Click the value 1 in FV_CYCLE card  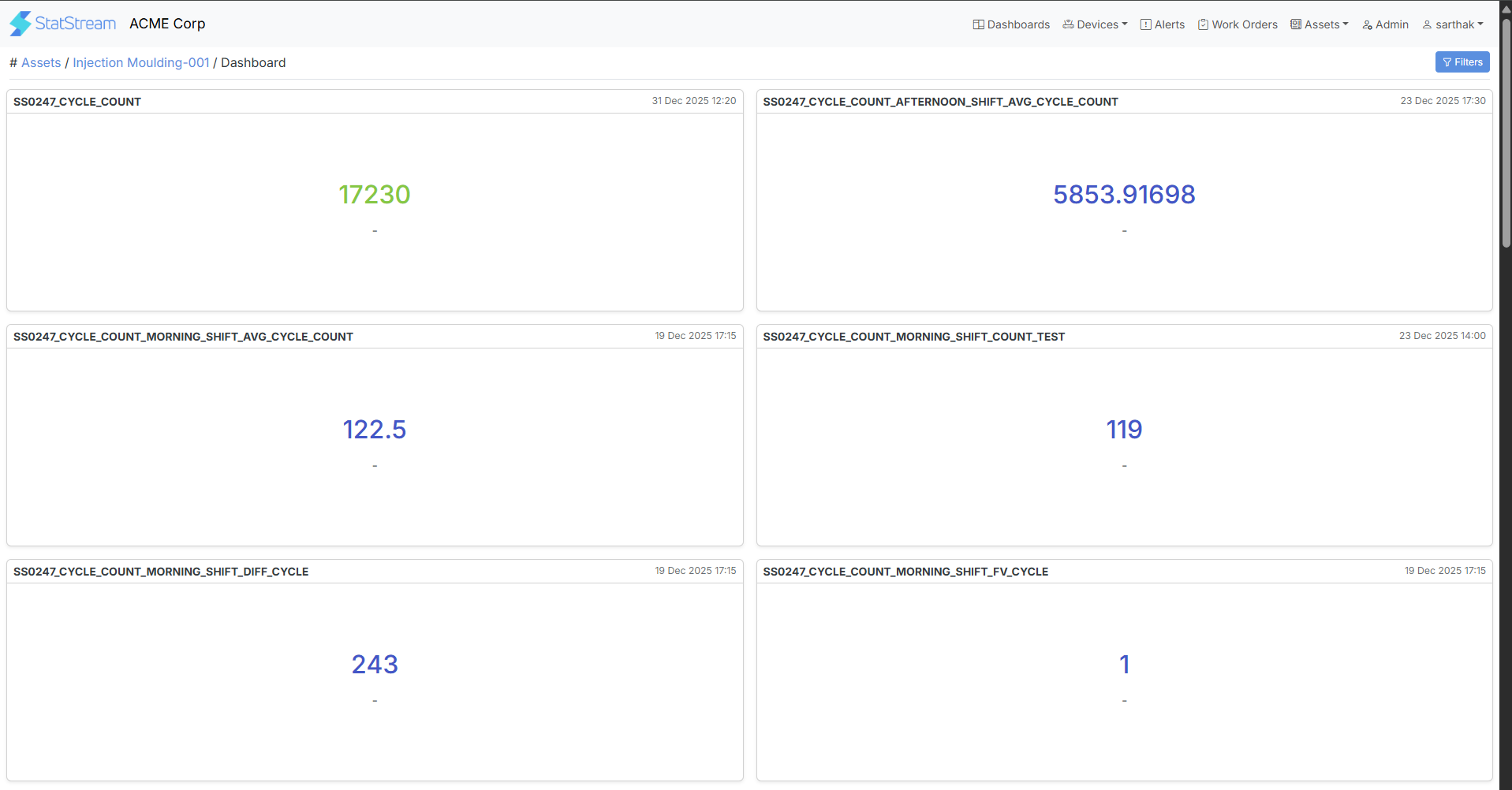click(1125, 664)
